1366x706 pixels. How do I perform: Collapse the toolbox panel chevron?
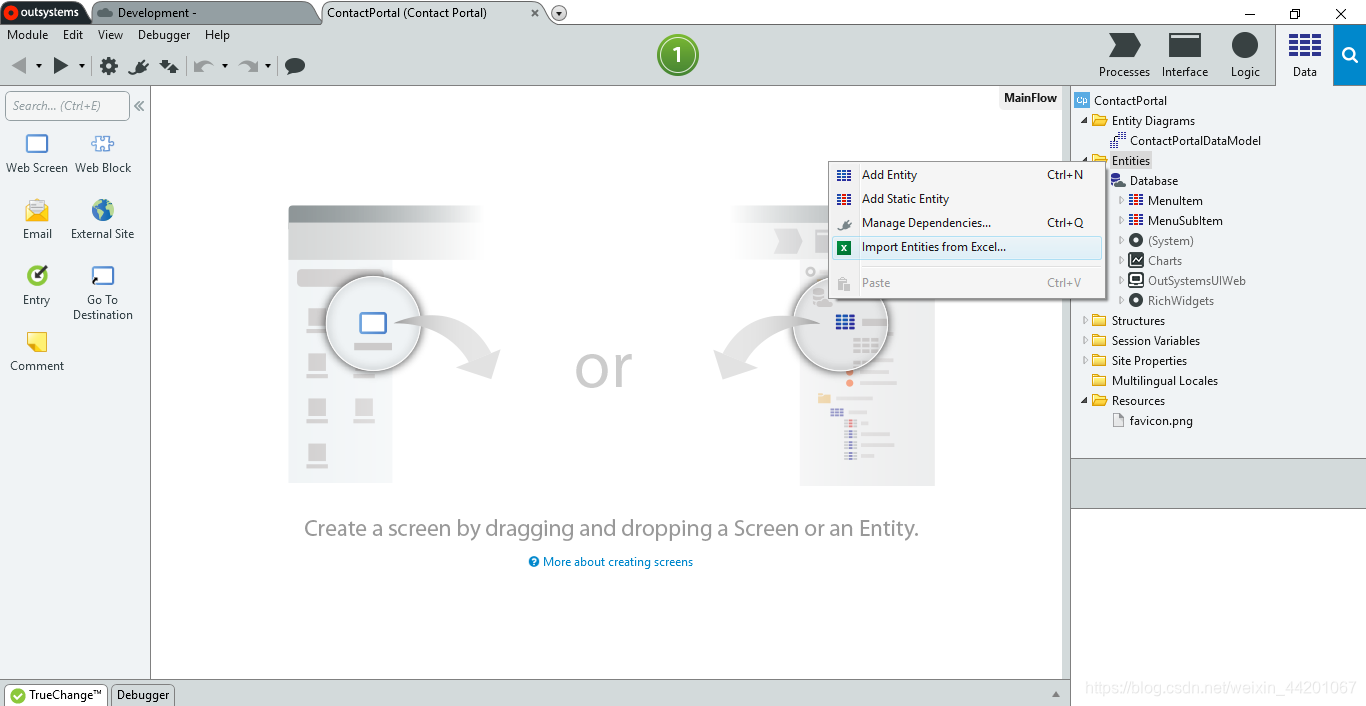139,106
